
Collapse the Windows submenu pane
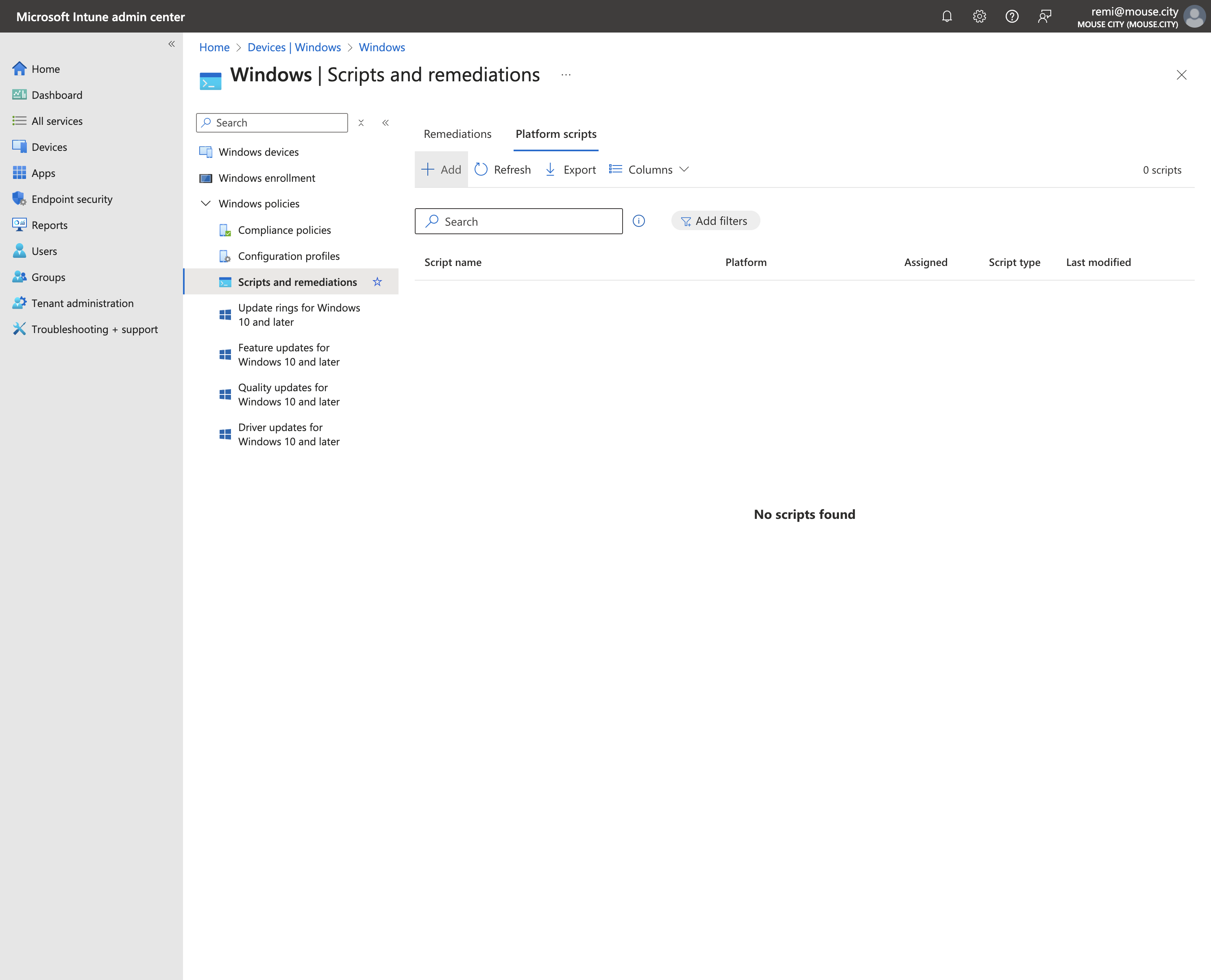click(386, 122)
